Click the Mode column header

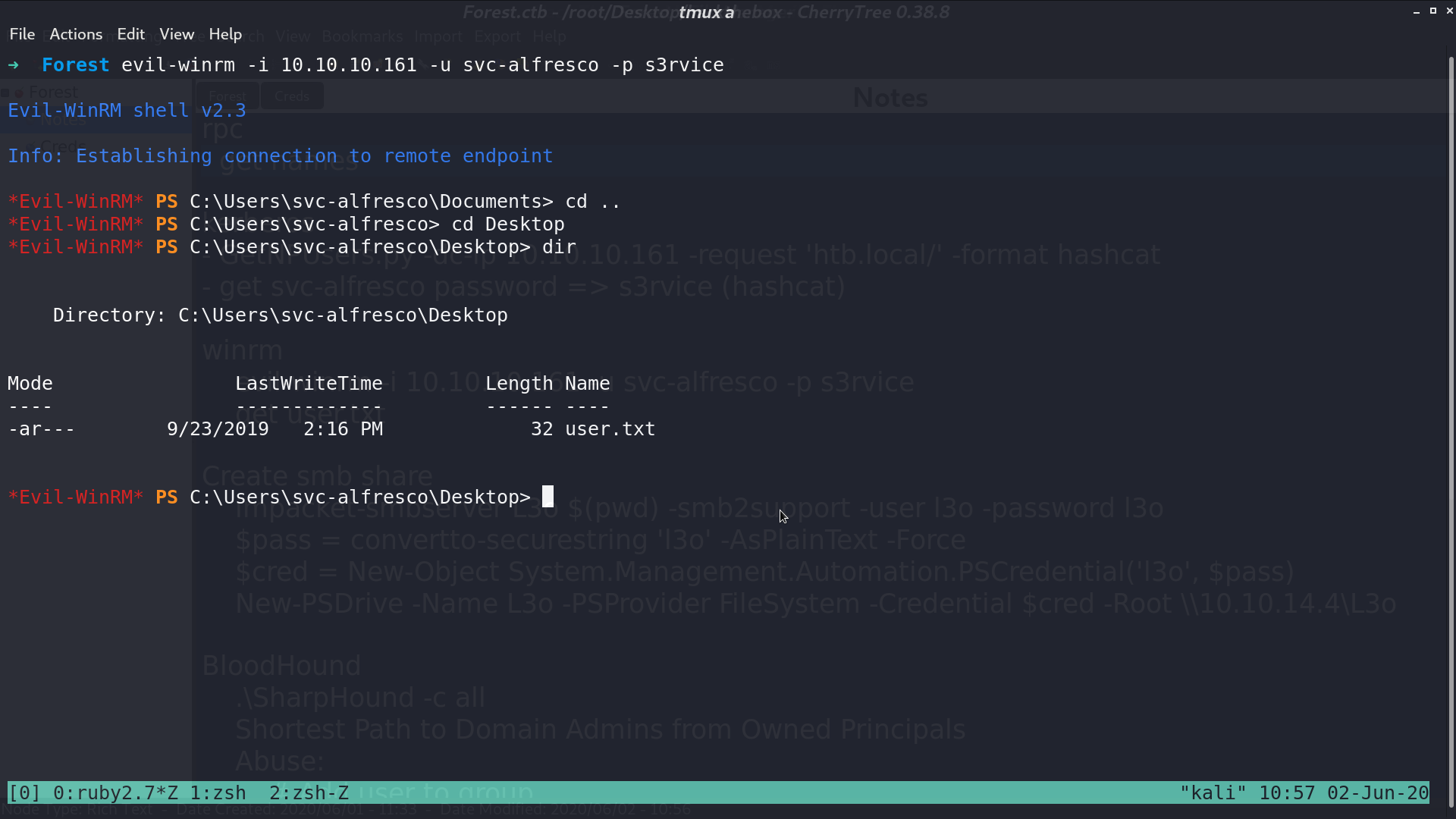(x=30, y=384)
